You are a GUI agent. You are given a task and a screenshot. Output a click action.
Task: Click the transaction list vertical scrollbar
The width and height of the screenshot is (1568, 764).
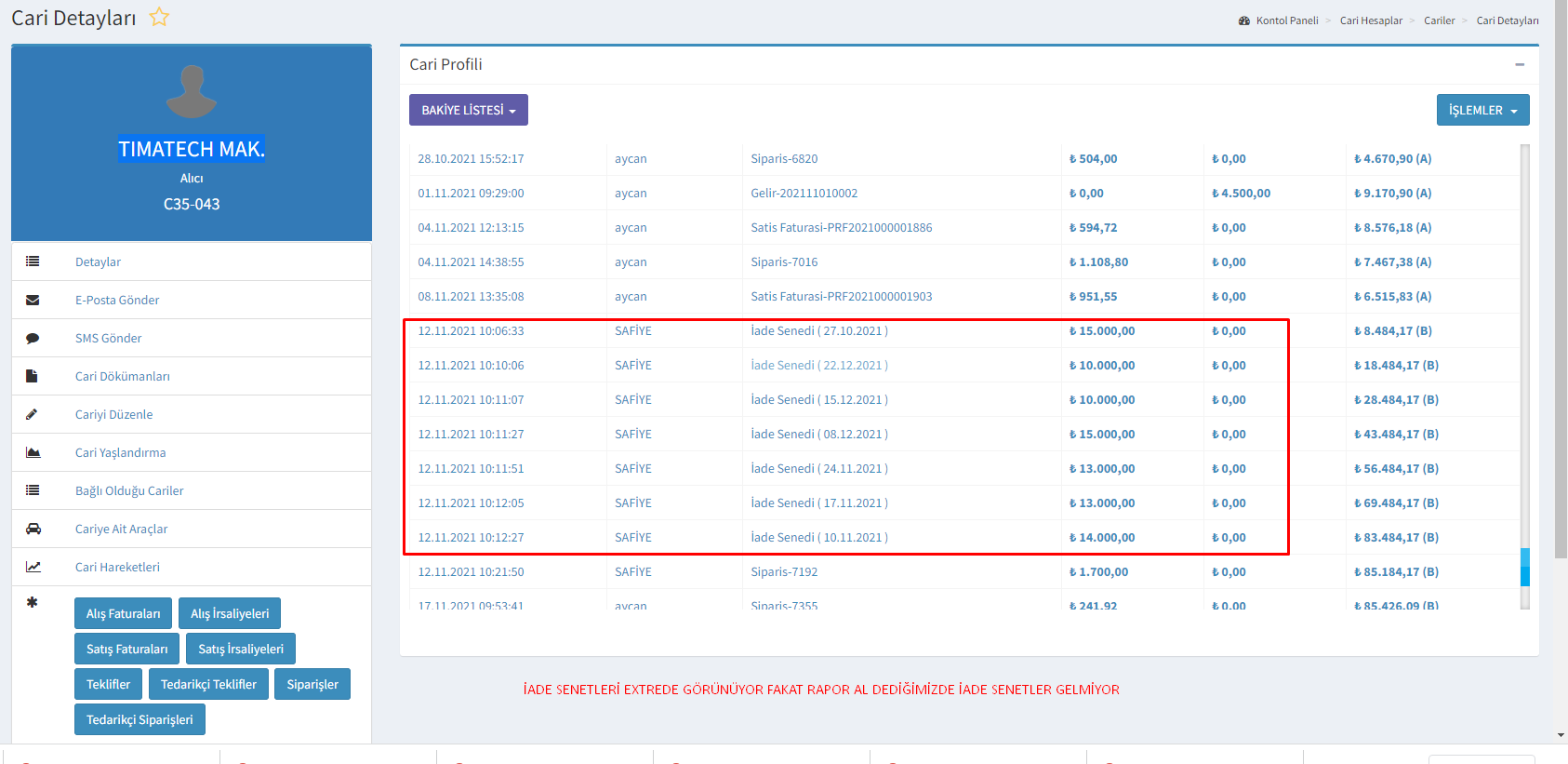tap(1524, 567)
